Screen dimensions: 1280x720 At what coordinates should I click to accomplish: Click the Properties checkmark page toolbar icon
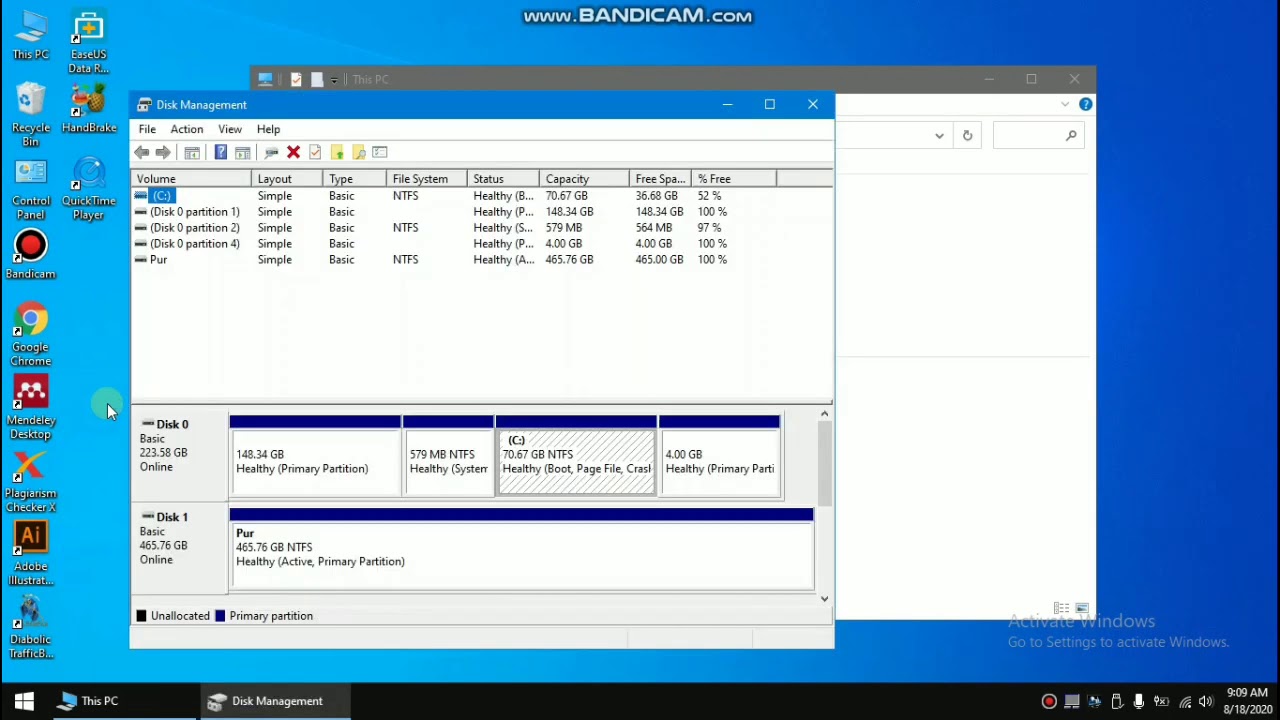click(315, 152)
